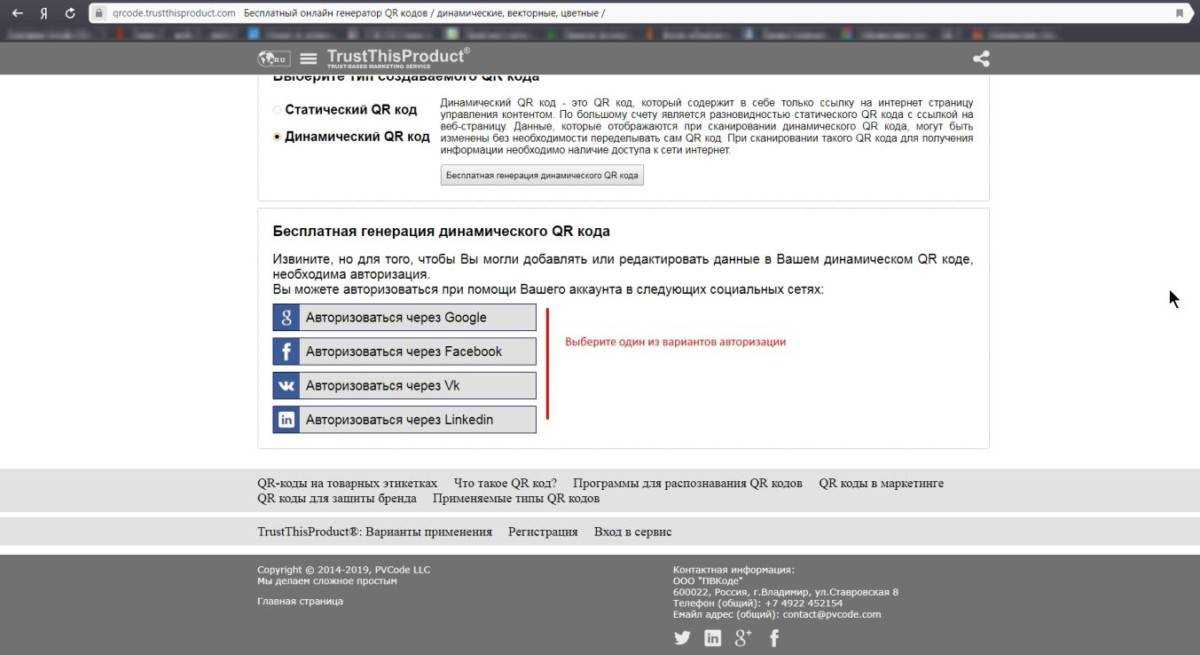
Task: Open Google Plus icon in footer
Action: 743,638
